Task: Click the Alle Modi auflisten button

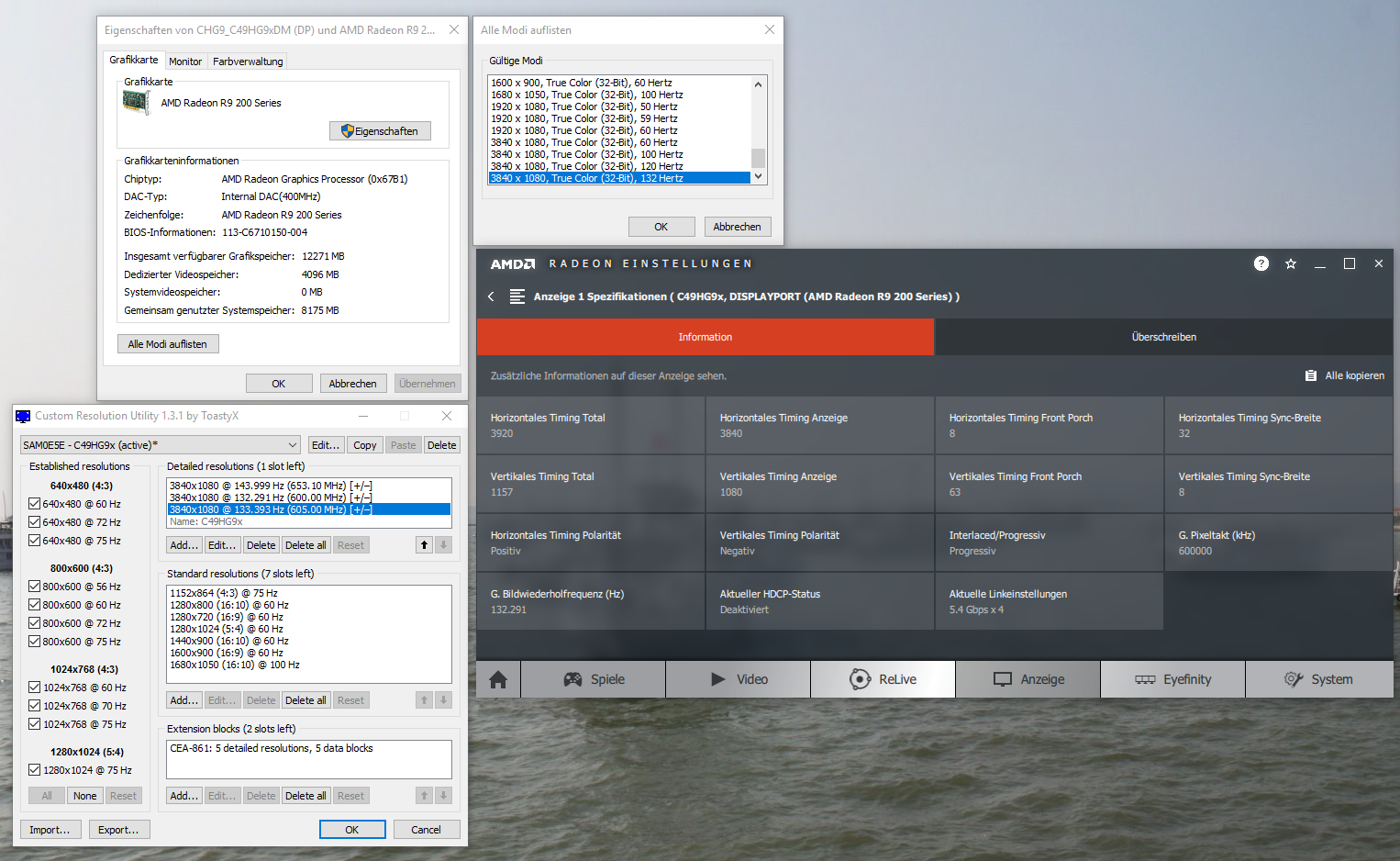Action: (168, 344)
